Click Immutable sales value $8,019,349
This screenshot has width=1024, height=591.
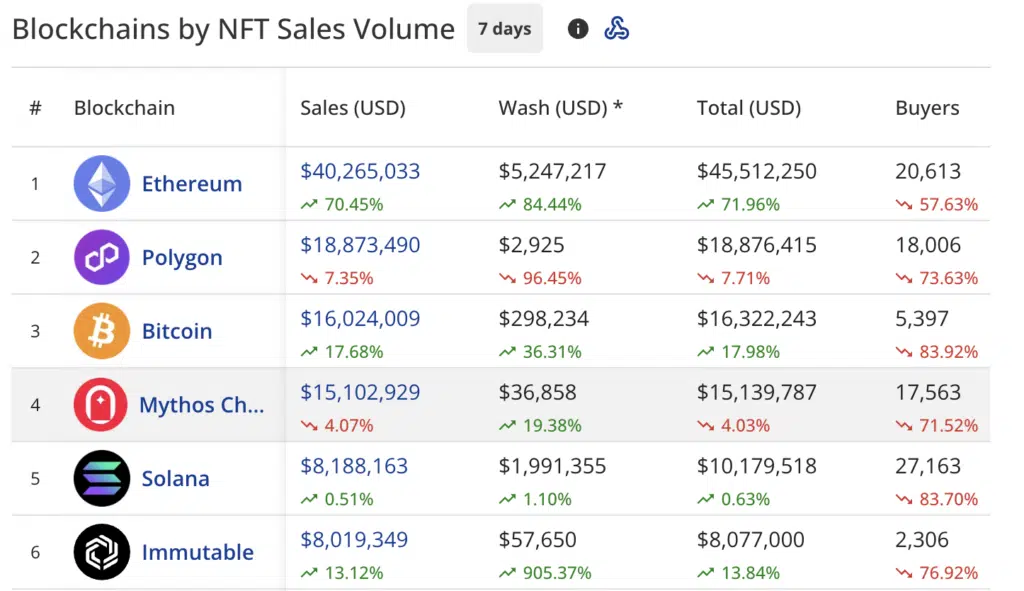point(354,540)
